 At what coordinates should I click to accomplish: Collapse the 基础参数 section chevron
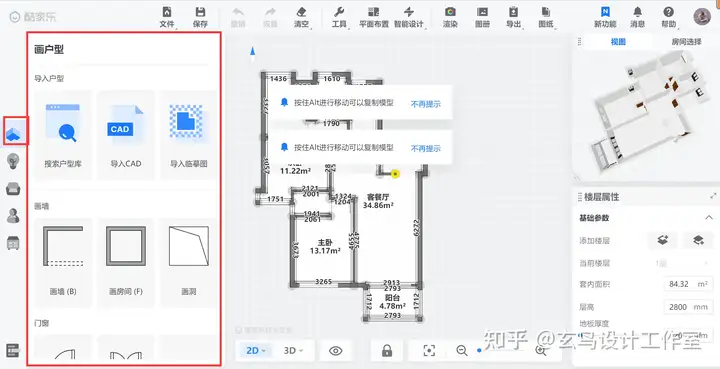tap(708, 218)
